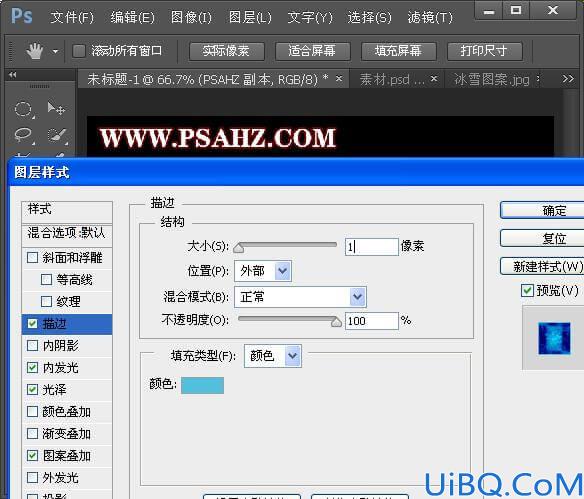The image size is (584, 499).
Task: Select the Quick Selection tool
Action: [x=57, y=135]
